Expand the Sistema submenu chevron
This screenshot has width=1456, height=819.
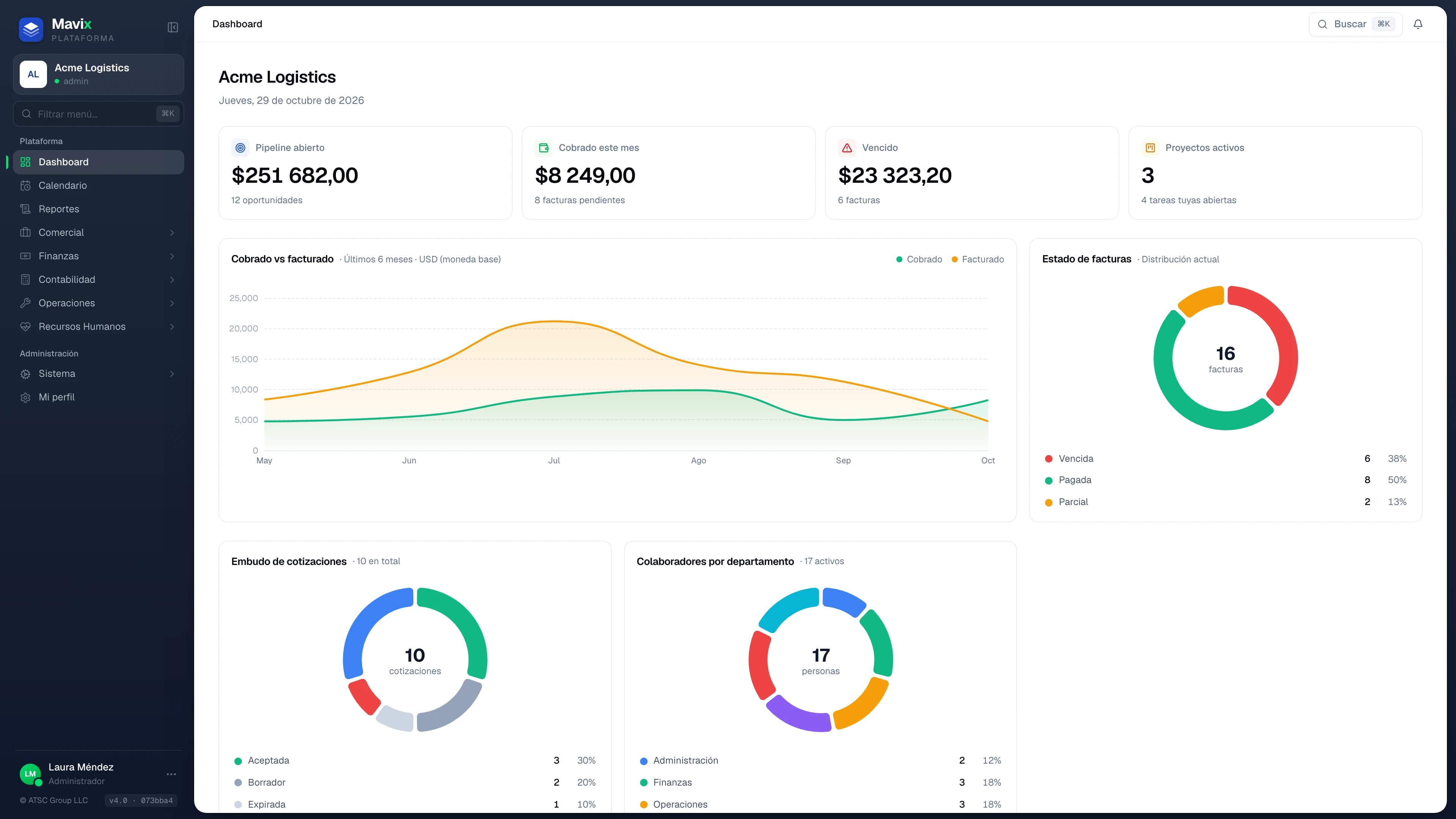click(x=172, y=373)
